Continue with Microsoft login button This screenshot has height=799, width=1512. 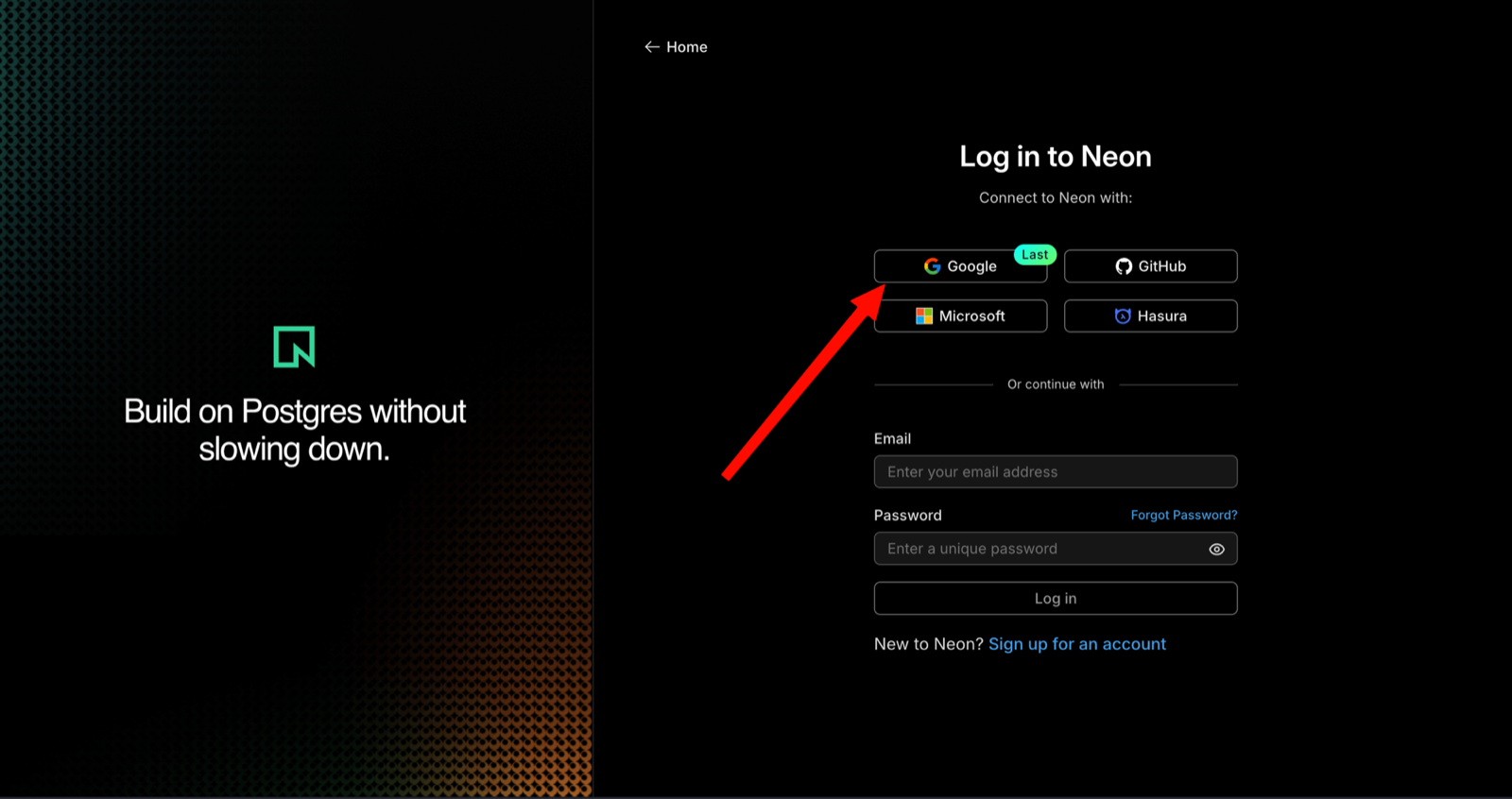[x=960, y=316]
